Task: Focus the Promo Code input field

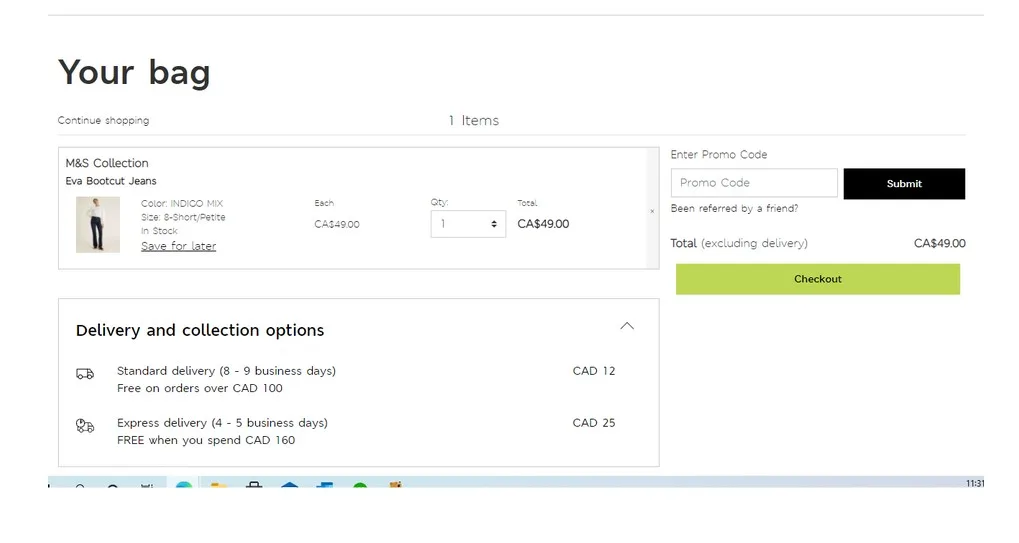Action: [753, 183]
